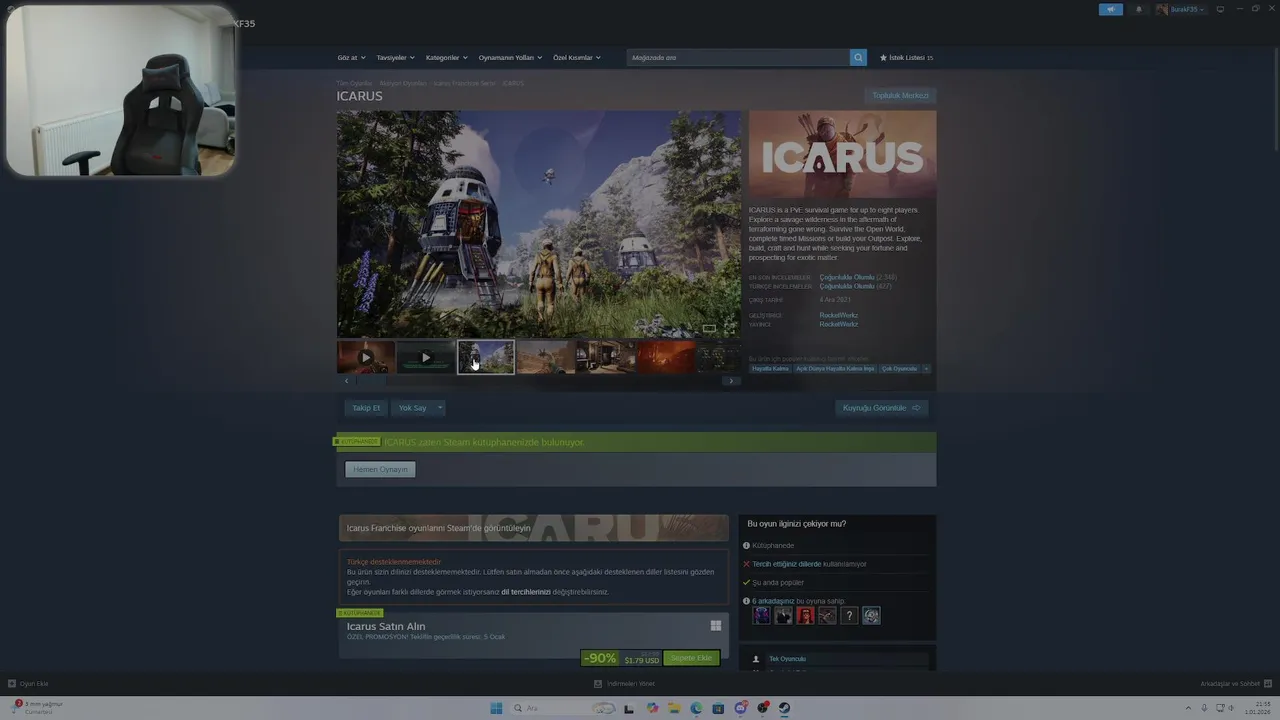Click the last friend avatar in the row
This screenshot has width=1280, height=720.
pyautogui.click(x=871, y=615)
